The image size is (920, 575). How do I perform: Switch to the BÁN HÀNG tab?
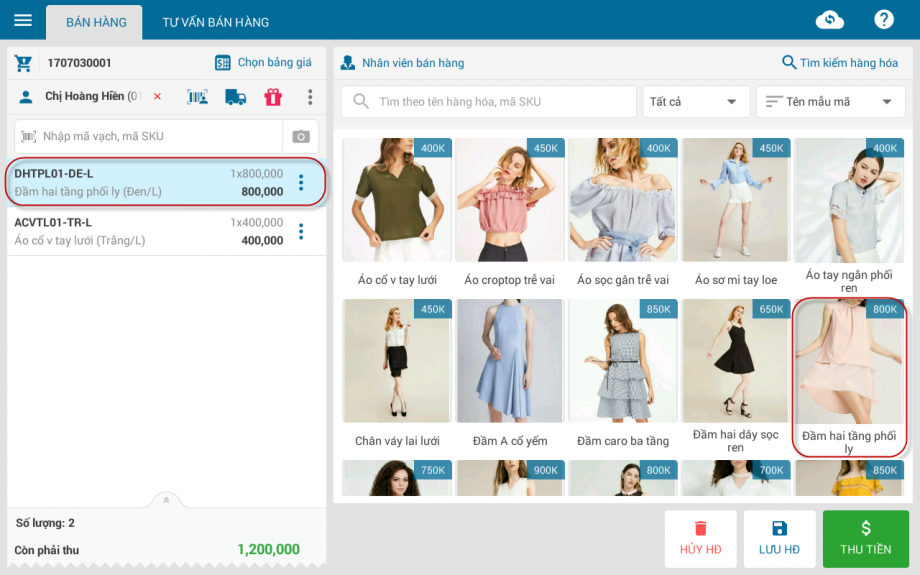coord(94,22)
